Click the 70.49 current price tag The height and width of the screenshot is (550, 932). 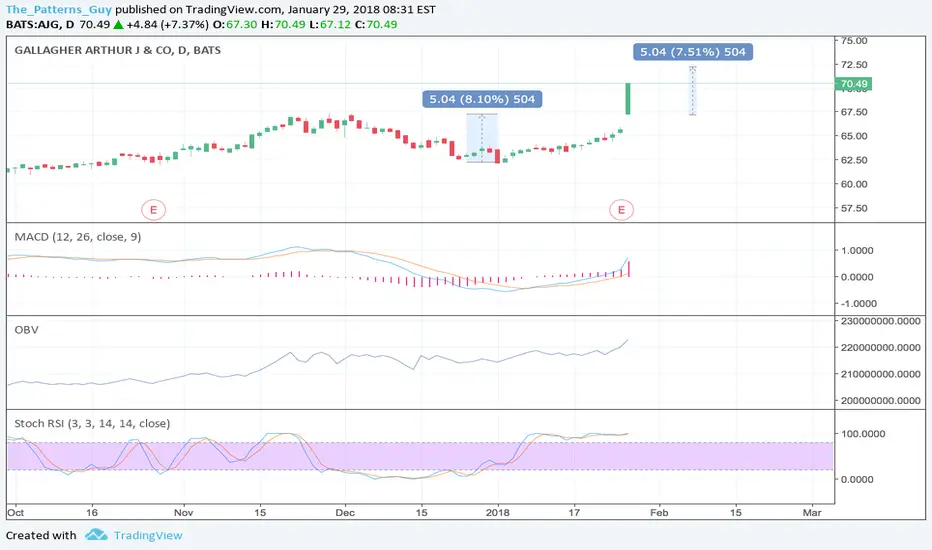click(853, 84)
